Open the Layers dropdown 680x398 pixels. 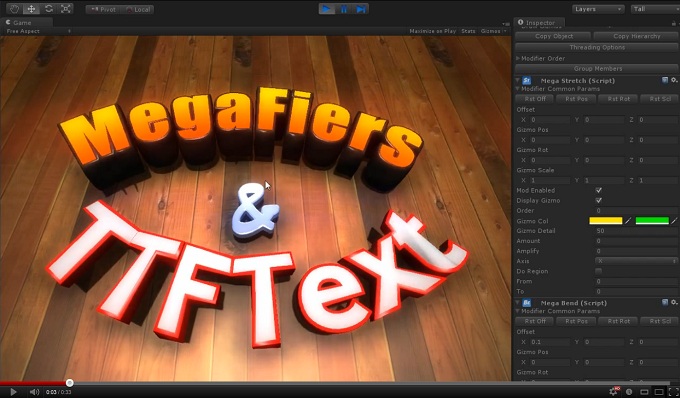[x=598, y=9]
